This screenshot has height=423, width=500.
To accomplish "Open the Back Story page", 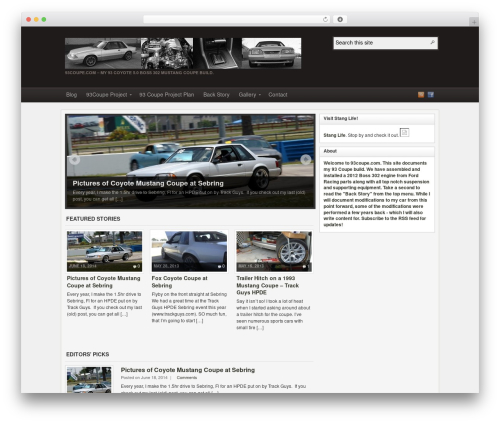I will click(x=216, y=95).
